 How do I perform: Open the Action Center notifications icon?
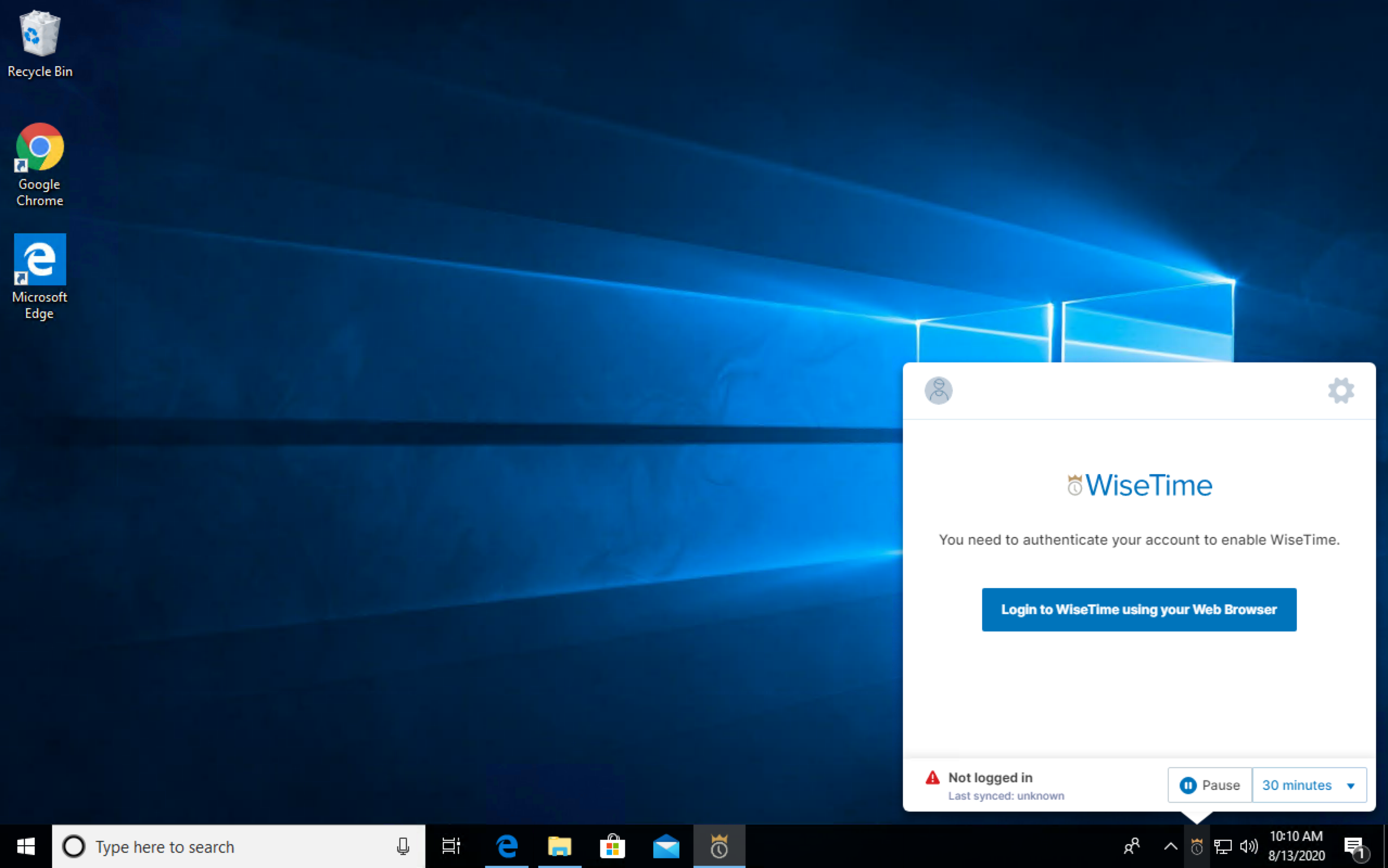(1357, 847)
